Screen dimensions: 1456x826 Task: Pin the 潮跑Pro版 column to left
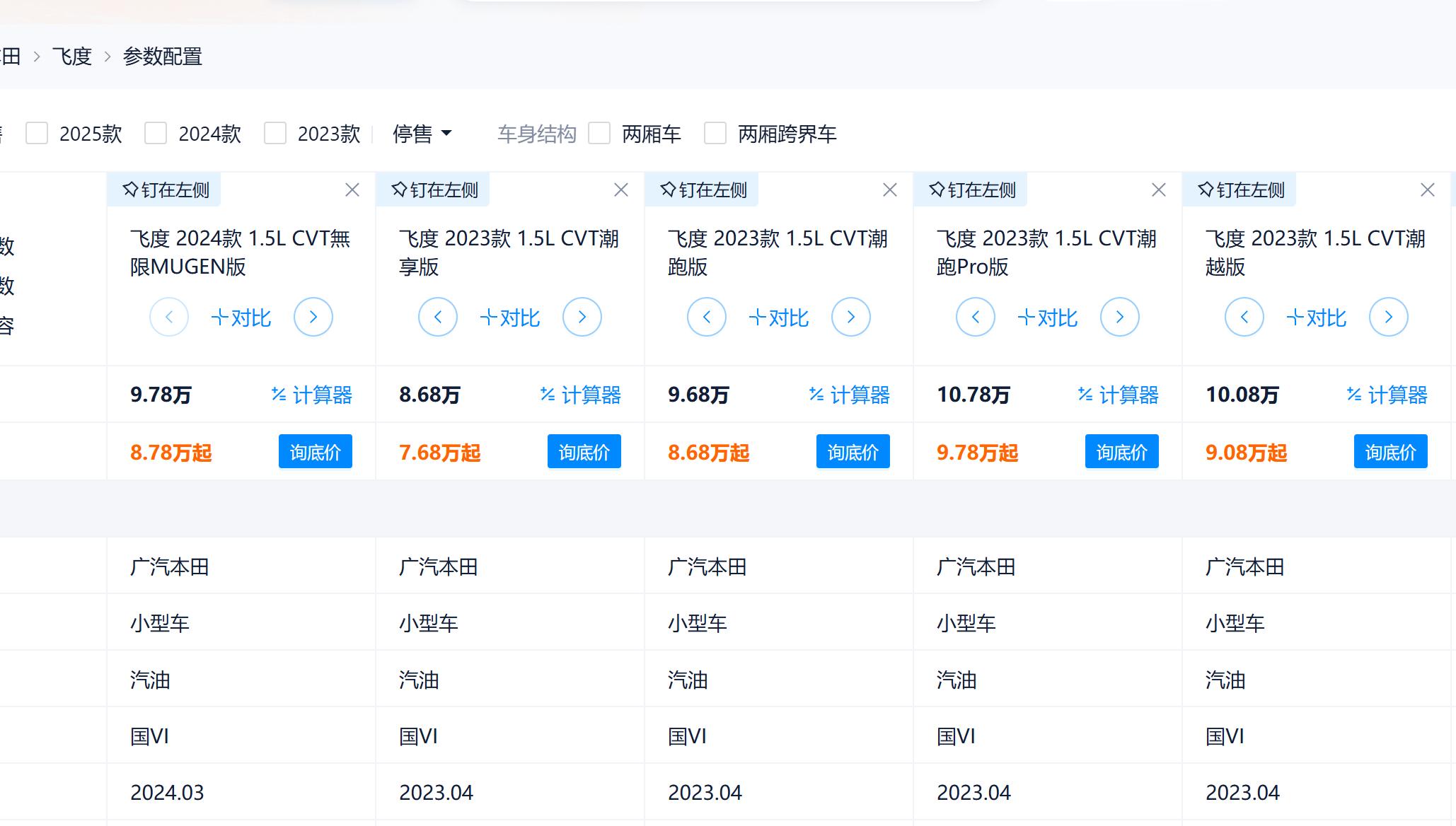coord(970,189)
